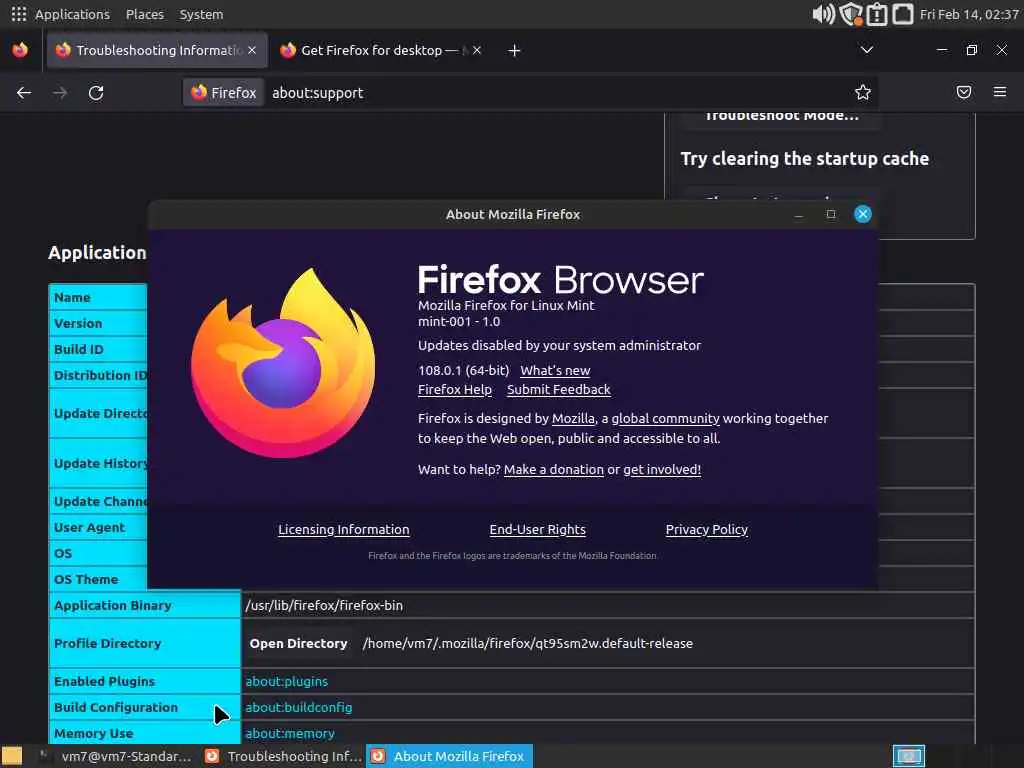Bookmark this page with the star icon
1024x768 pixels.
click(x=863, y=93)
